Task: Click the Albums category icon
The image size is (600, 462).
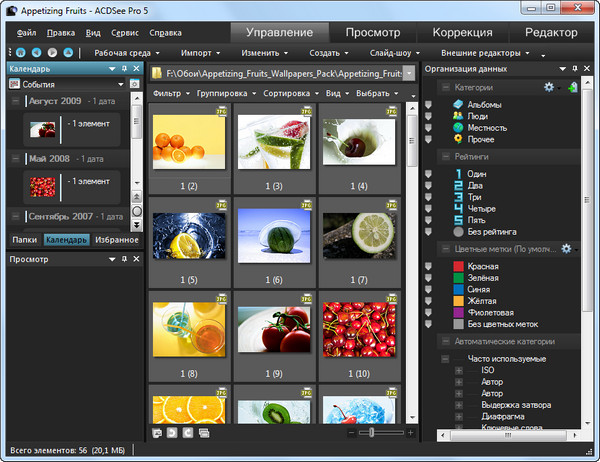Action: click(x=456, y=104)
